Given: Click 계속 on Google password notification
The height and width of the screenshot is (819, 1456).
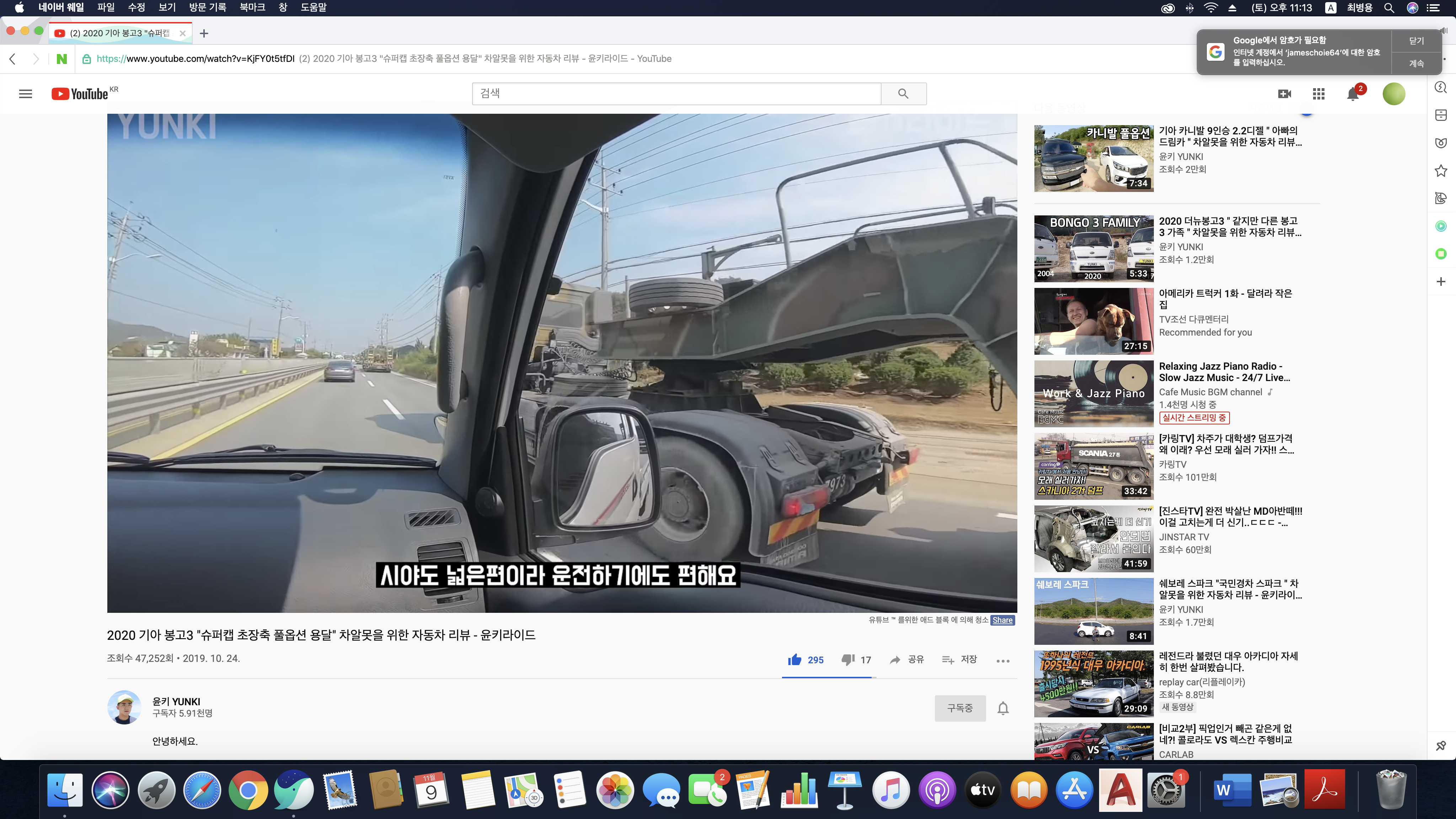Looking at the screenshot, I should point(1416,63).
